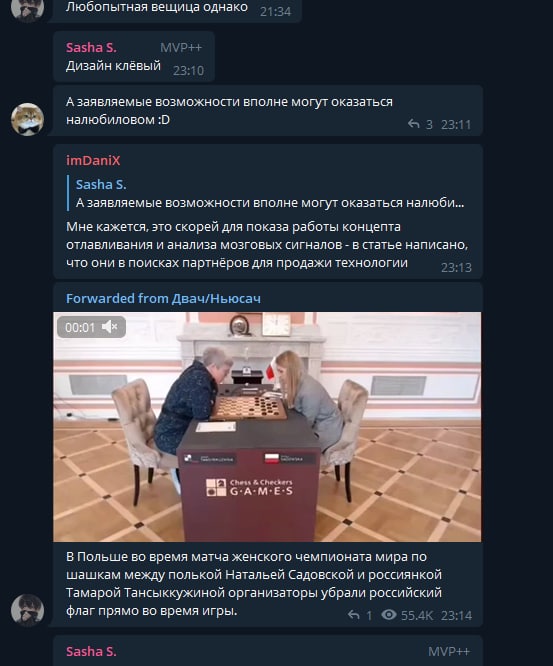Viewport: 553px width, 666px height.
Task: Open imDaniX's profile via the username
Action: [x=93, y=161]
